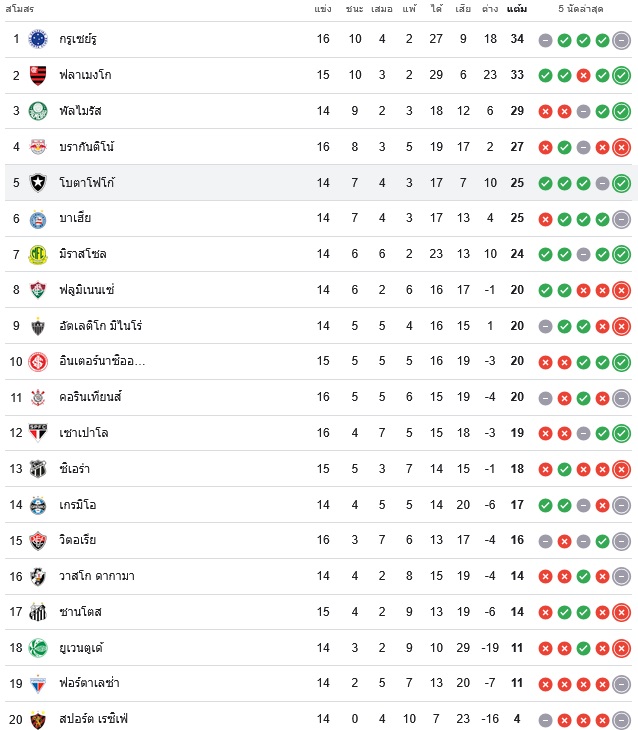Click Cruzeiro's circled latest-match draw icon
The width and height of the screenshot is (638, 730).
(x=621, y=41)
